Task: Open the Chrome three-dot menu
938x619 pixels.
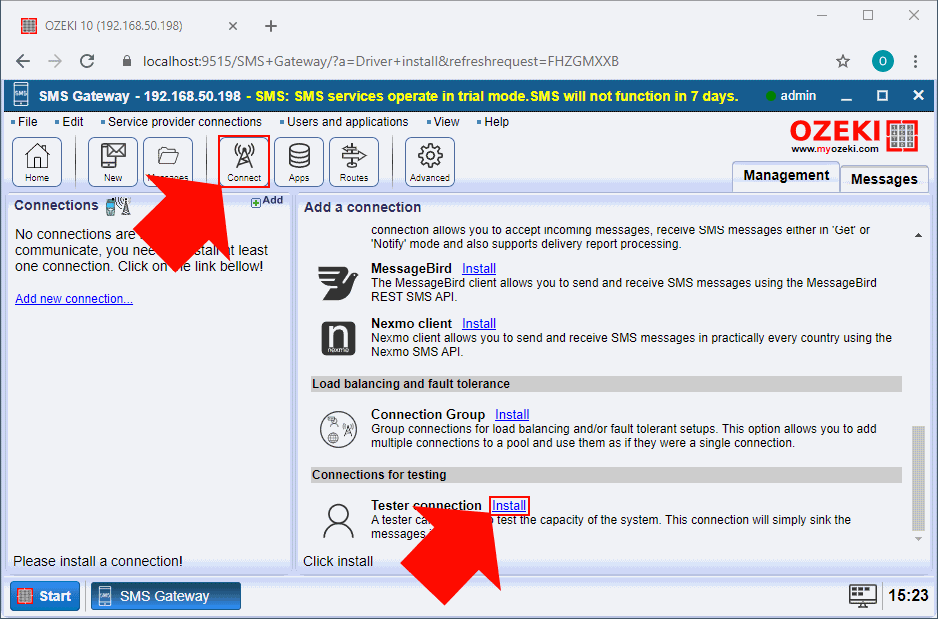Action: [915, 61]
